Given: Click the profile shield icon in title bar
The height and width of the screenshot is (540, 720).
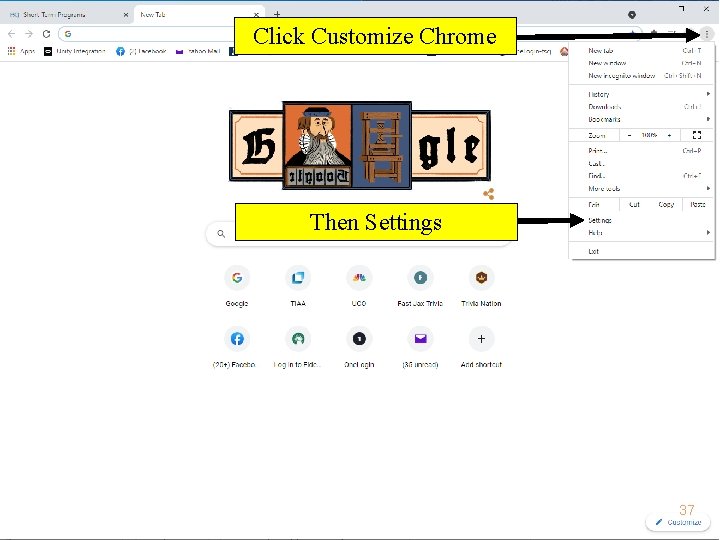Looking at the screenshot, I should coord(632,15).
